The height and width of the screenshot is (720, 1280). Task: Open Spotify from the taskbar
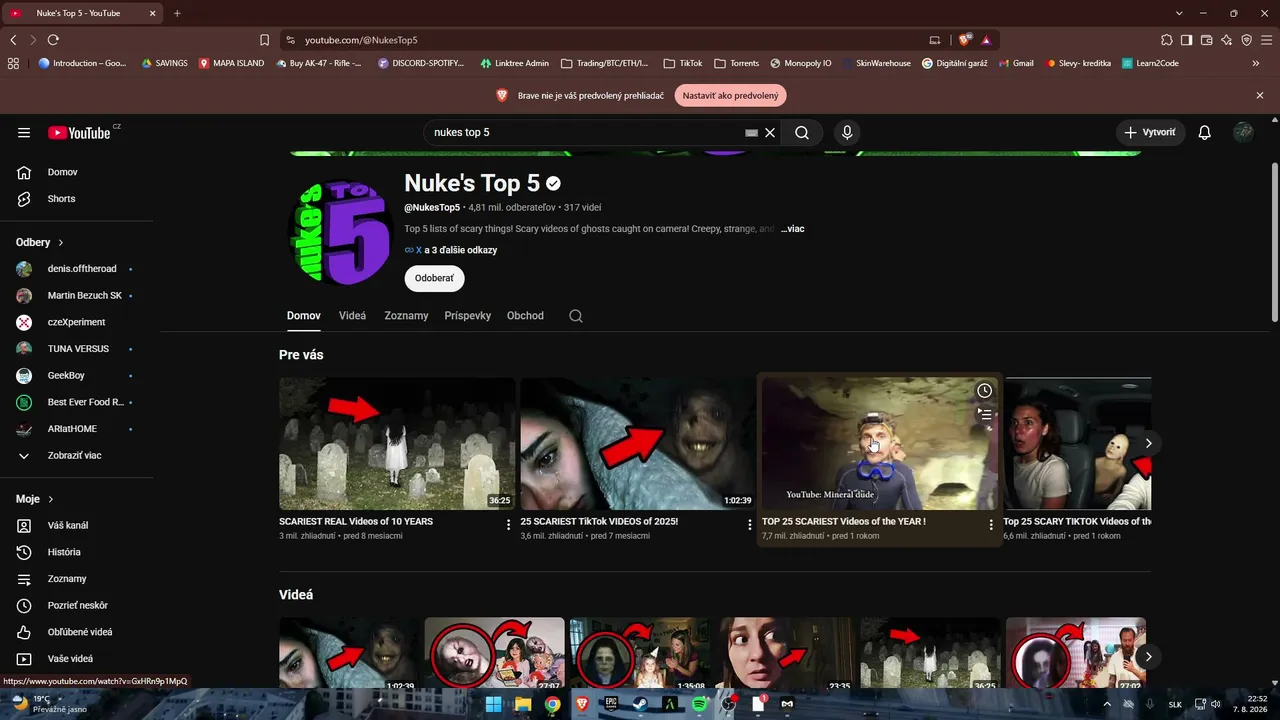699,704
